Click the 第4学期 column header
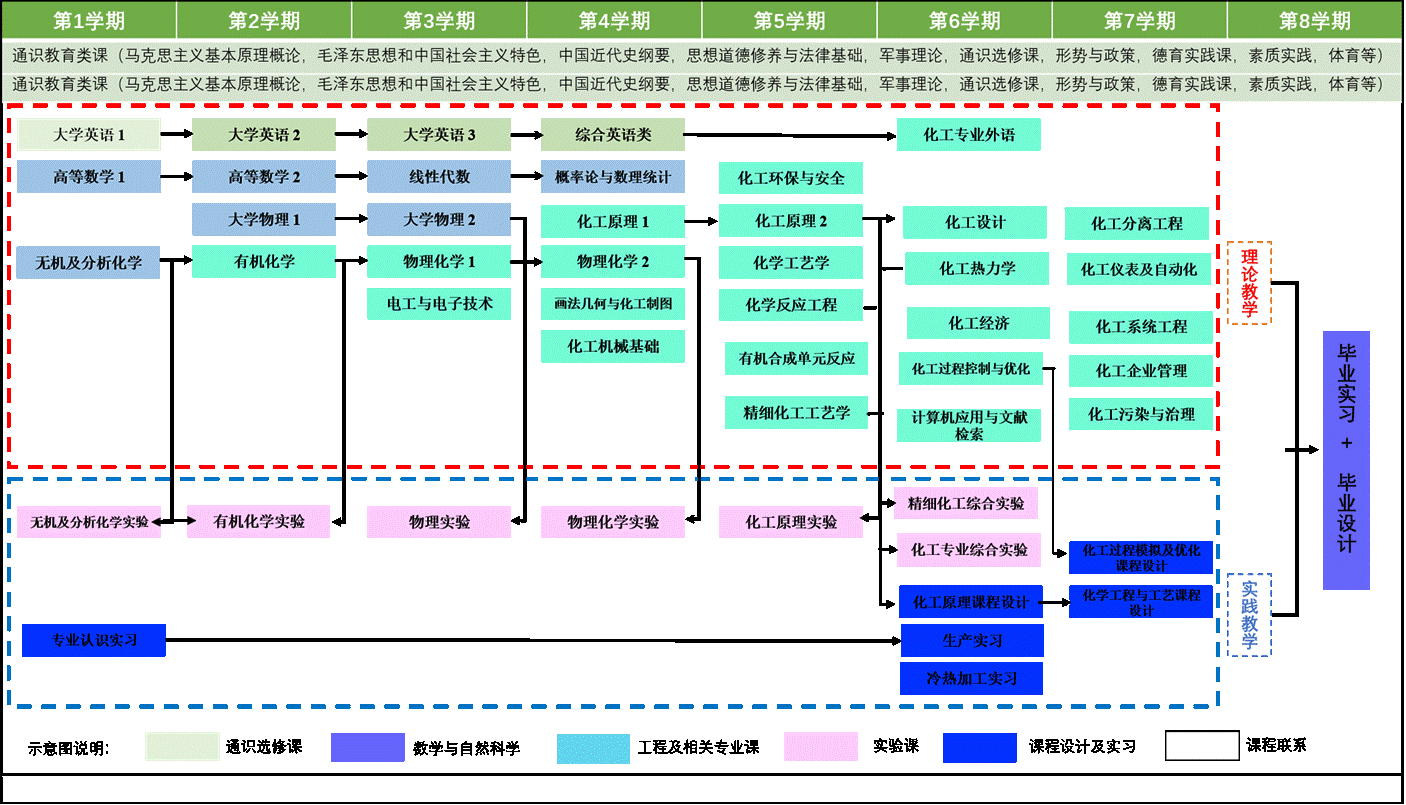This screenshot has height=805, width=1406. pos(614,20)
